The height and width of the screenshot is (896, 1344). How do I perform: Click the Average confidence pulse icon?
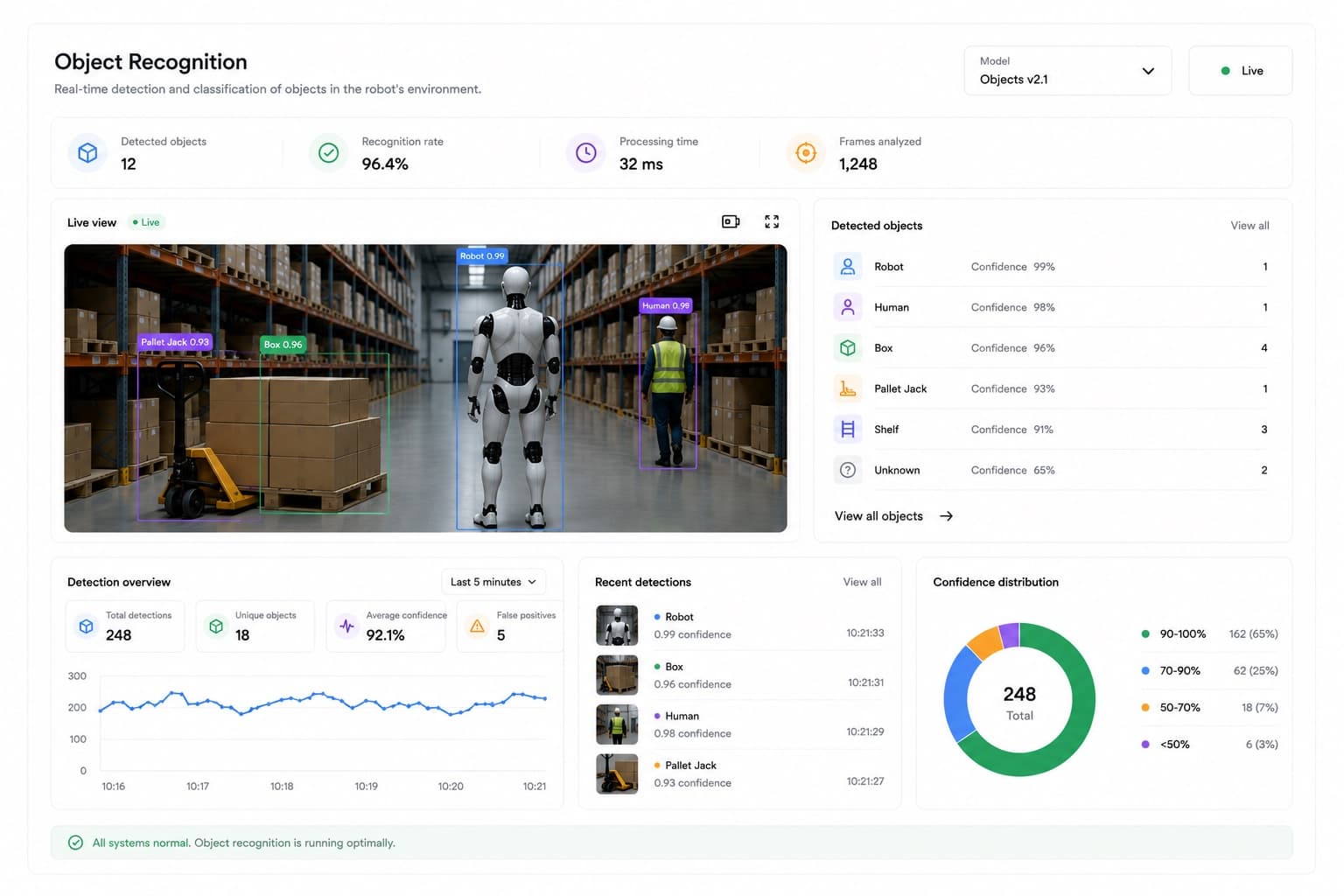click(x=346, y=626)
